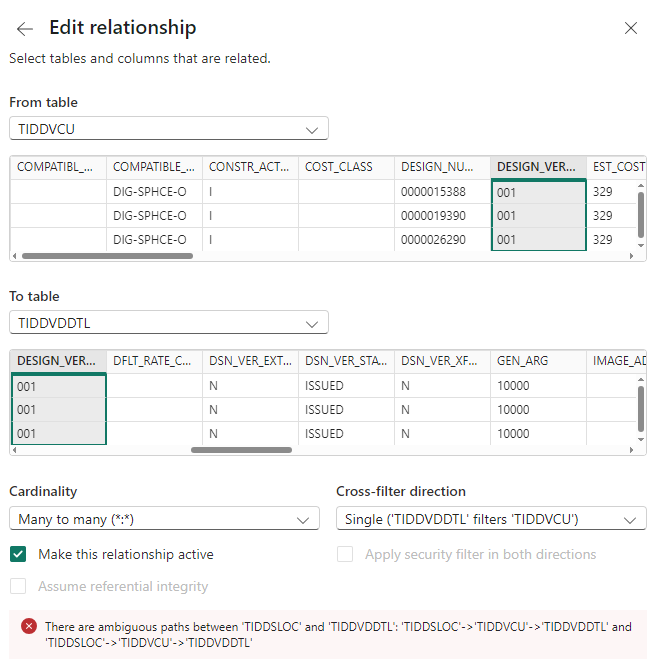Viewport: 647px width, 659px height.
Task: Click the From table vertical scrollbar thumb
Action: click(641, 215)
